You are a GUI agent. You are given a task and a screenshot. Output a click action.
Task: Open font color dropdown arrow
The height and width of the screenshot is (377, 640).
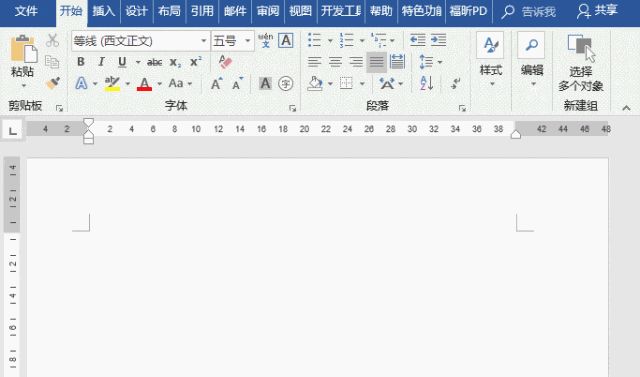pyautogui.click(x=159, y=84)
